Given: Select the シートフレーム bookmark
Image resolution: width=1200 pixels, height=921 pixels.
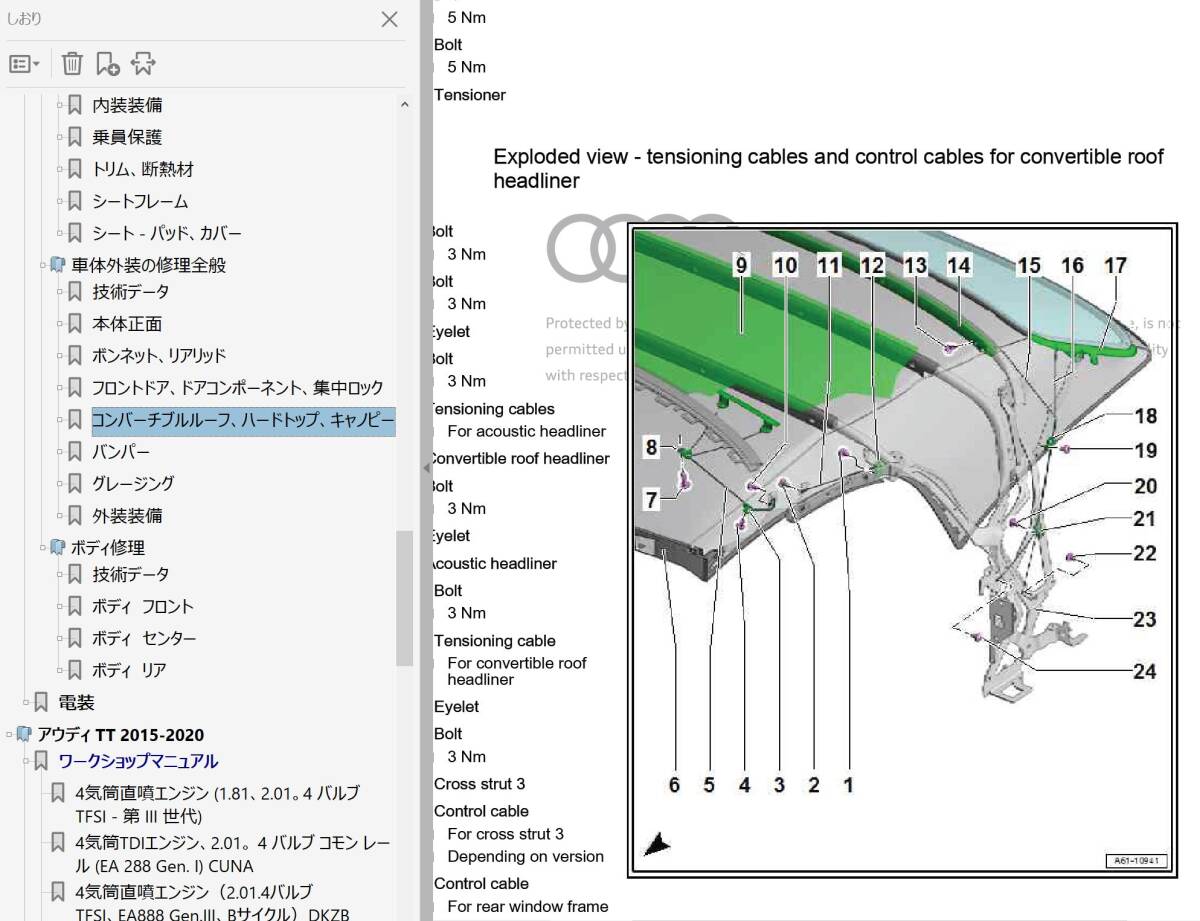Looking at the screenshot, I should pyautogui.click(x=140, y=201).
